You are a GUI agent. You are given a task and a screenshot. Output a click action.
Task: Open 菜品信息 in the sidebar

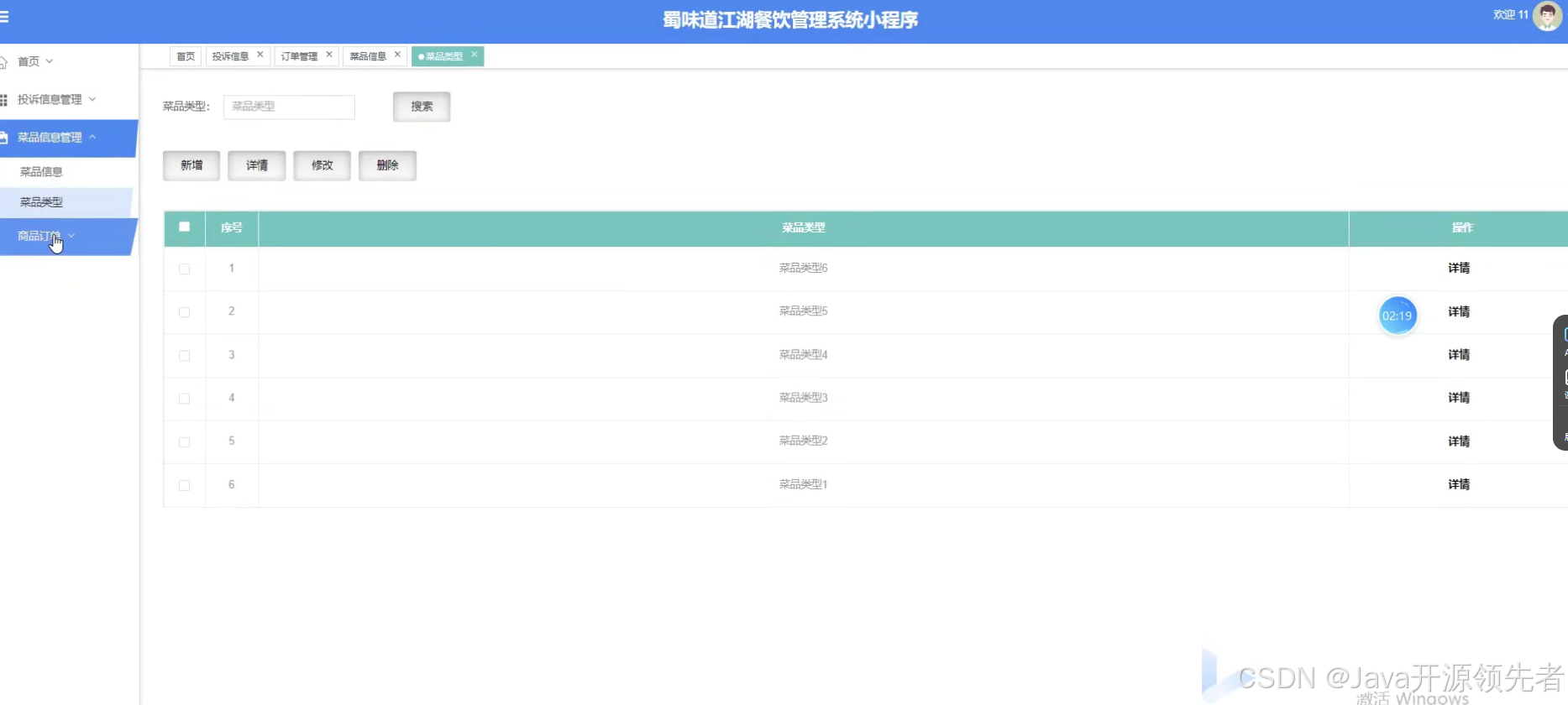[x=41, y=171]
